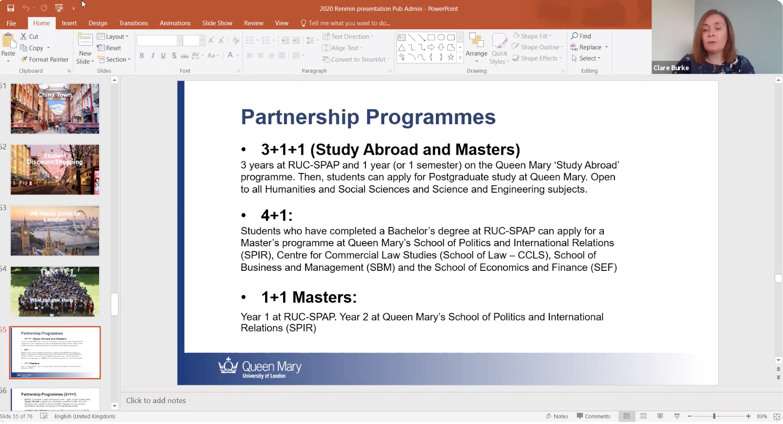Viewport: 783px width, 424px height.
Task: Toggle Normal view in status bar
Action: point(627,416)
